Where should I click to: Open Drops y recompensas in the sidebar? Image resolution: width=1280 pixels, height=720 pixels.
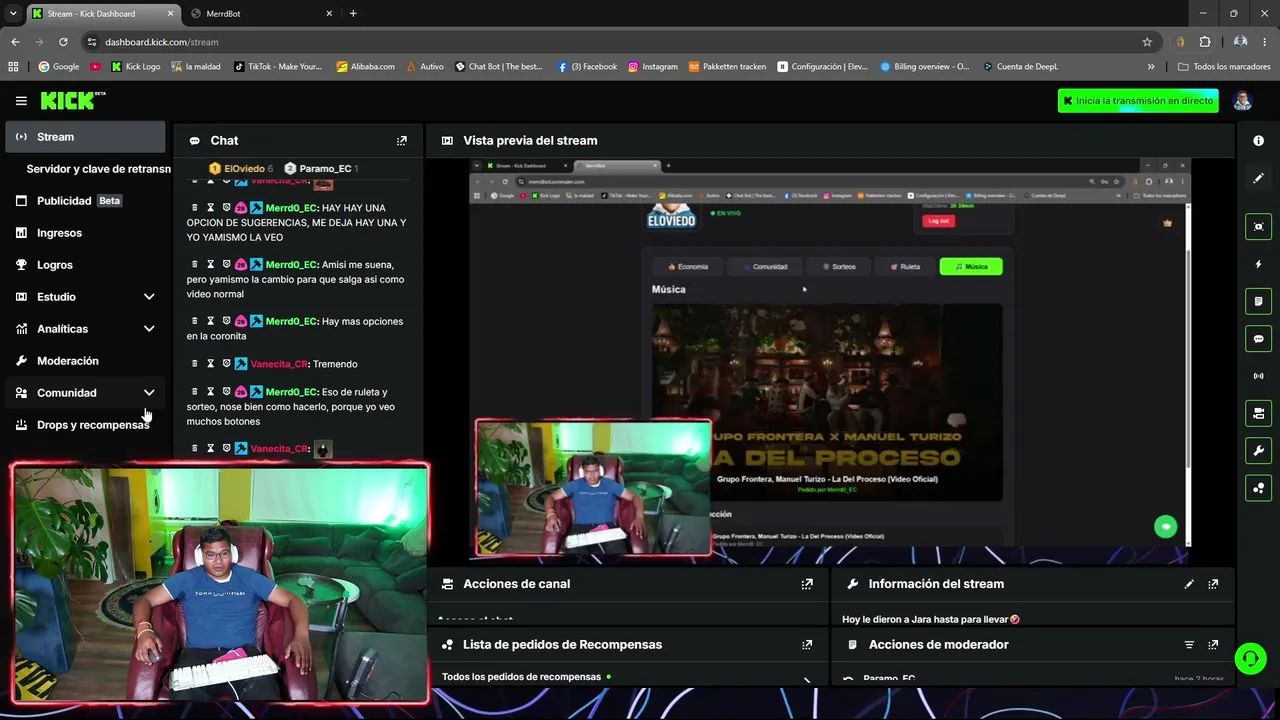point(85,425)
